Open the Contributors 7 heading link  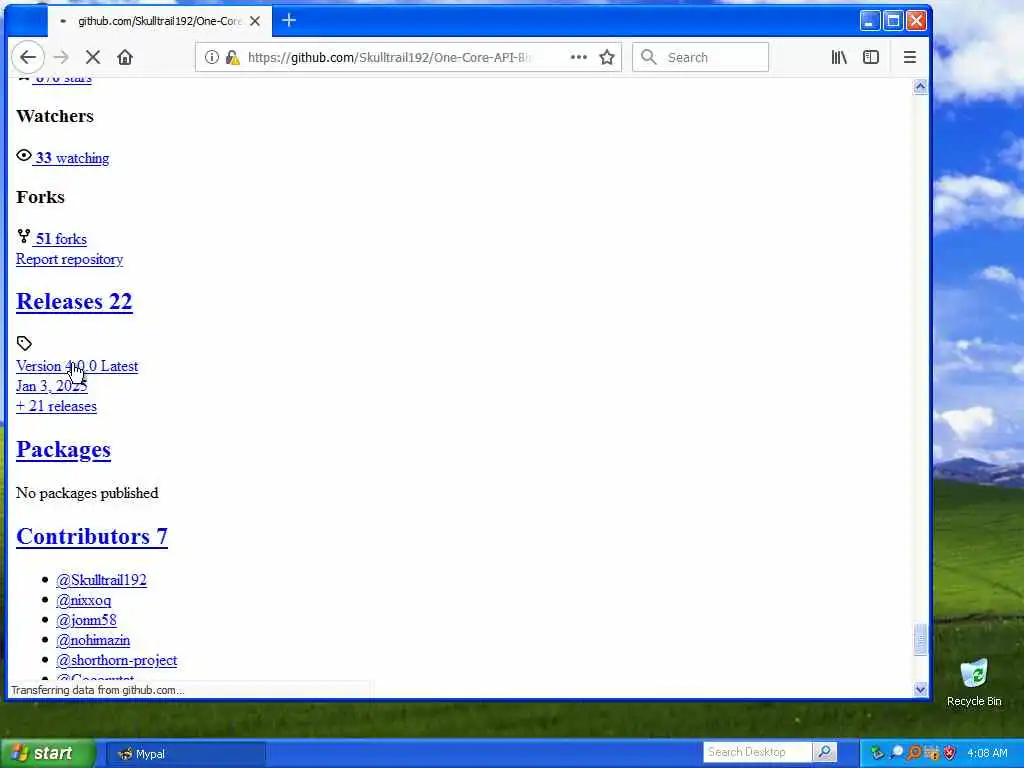92,537
